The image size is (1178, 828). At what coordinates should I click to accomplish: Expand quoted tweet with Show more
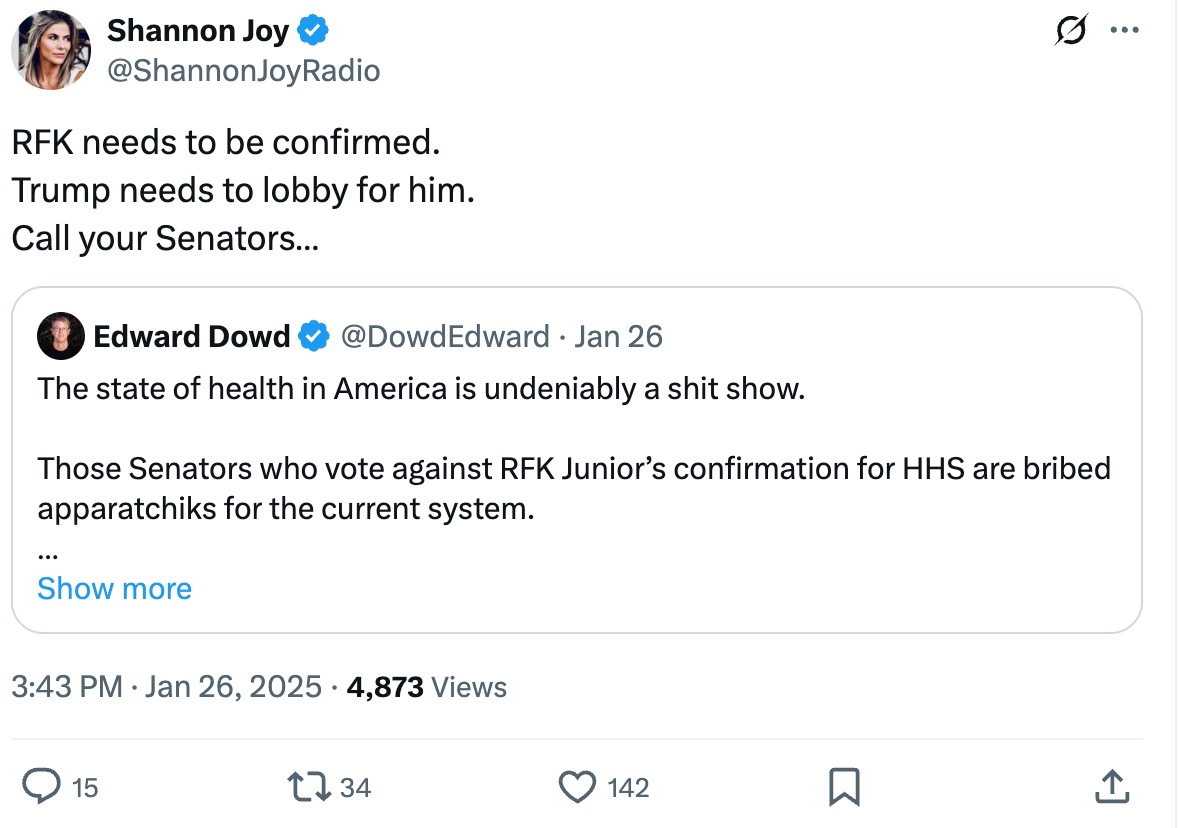114,589
